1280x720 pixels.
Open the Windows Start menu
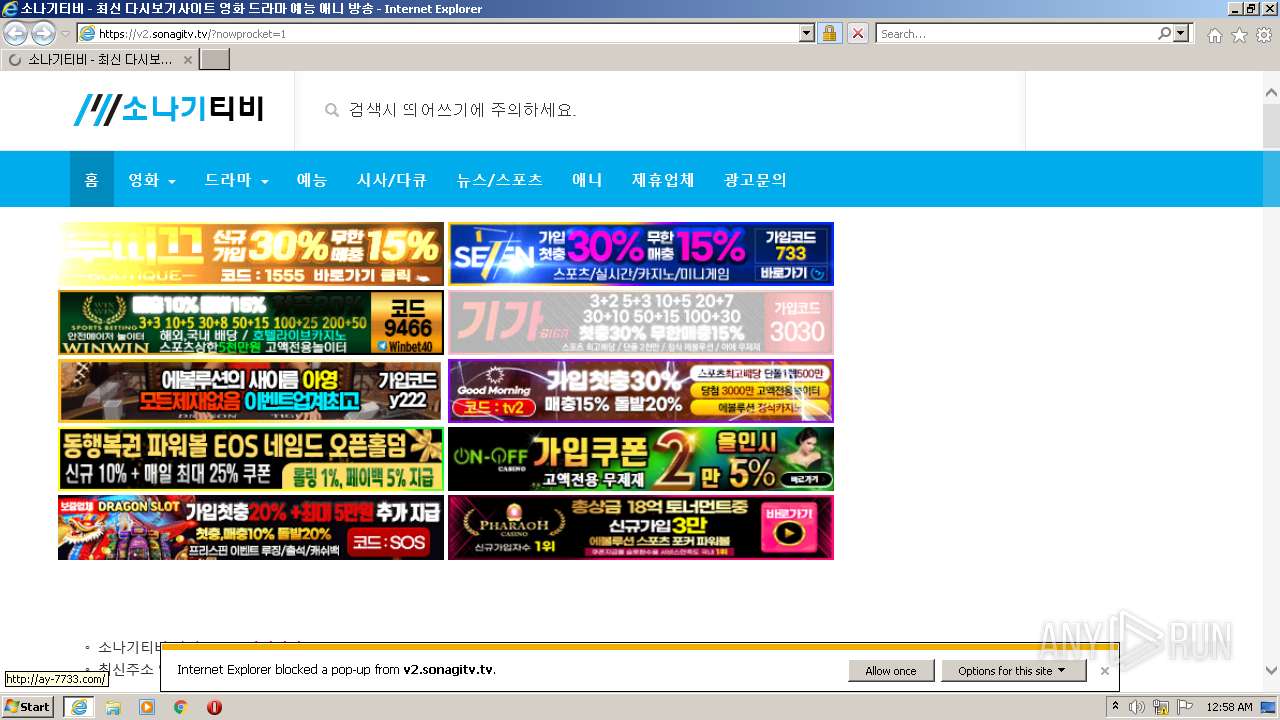28,707
